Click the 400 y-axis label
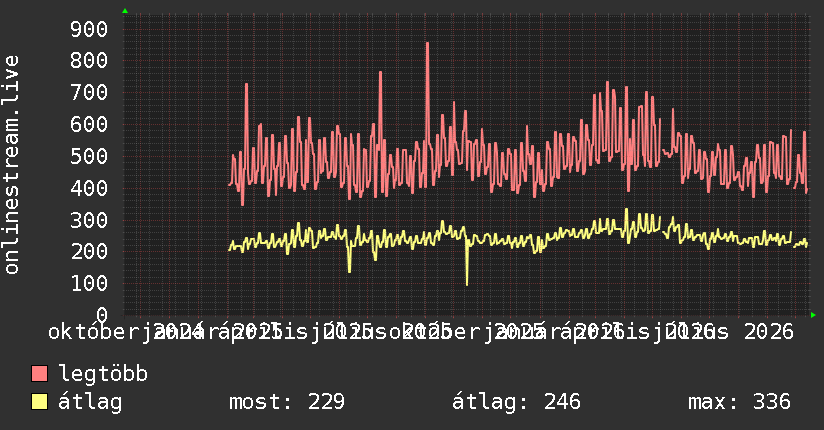This screenshot has height=430, width=824. (x=89, y=188)
